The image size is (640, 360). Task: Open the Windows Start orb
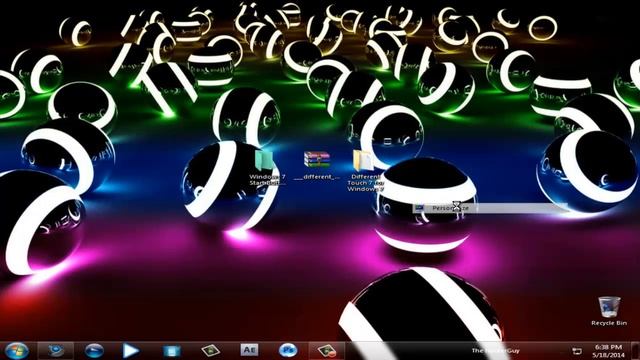pos(16,351)
